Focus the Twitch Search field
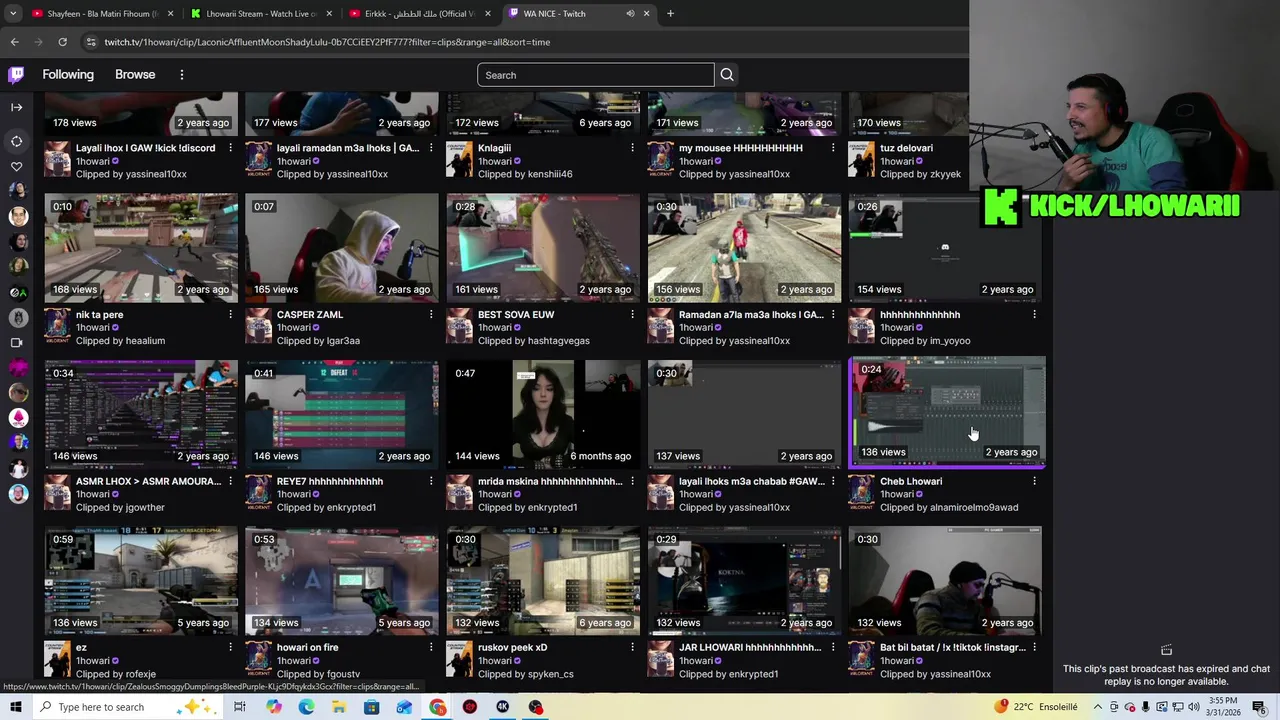 pyautogui.click(x=596, y=75)
